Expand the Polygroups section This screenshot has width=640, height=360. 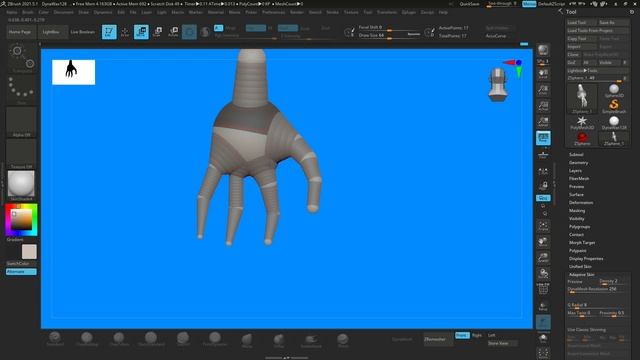[x=579, y=227]
